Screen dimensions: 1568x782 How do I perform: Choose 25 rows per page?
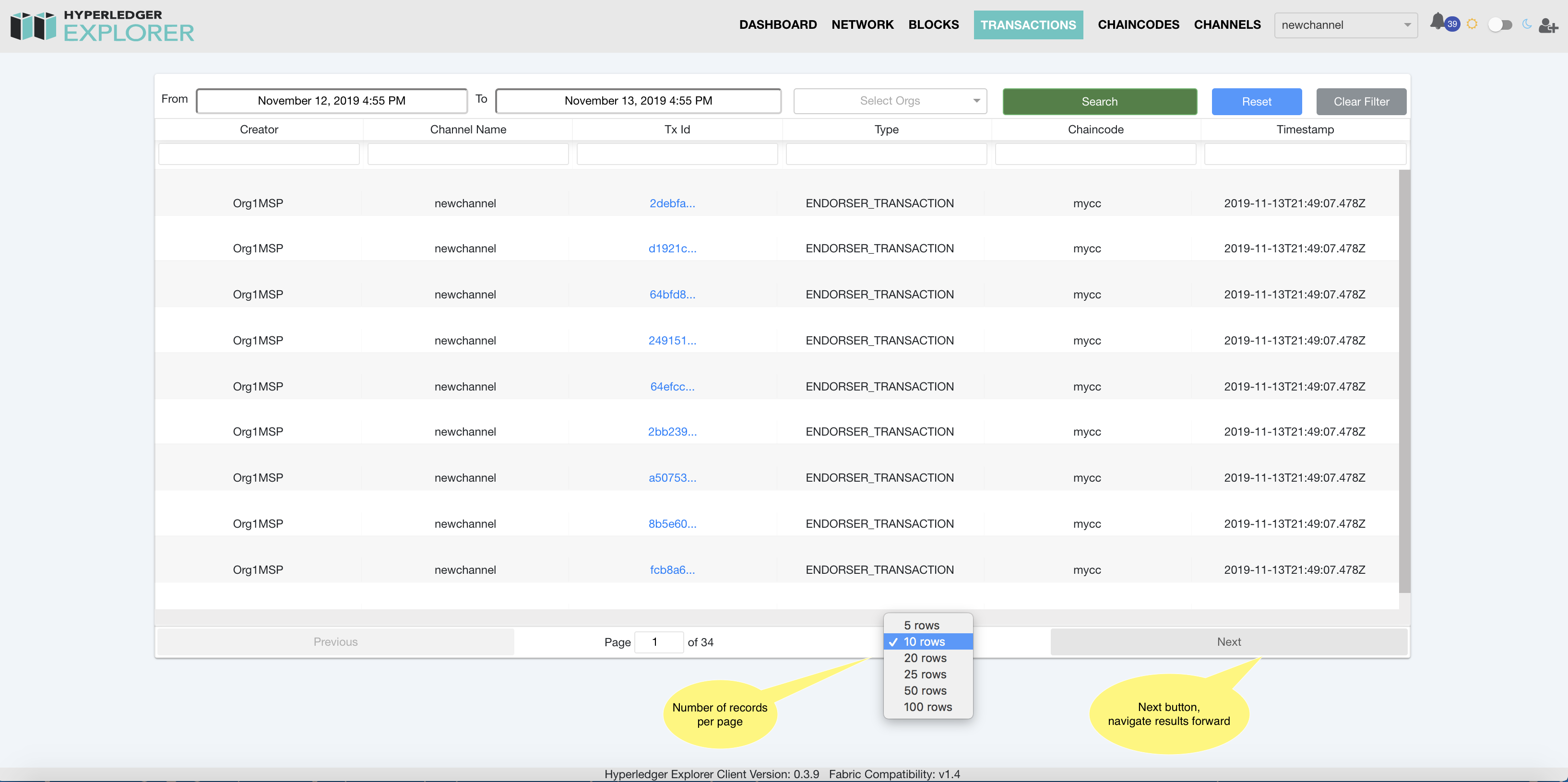[927, 674]
